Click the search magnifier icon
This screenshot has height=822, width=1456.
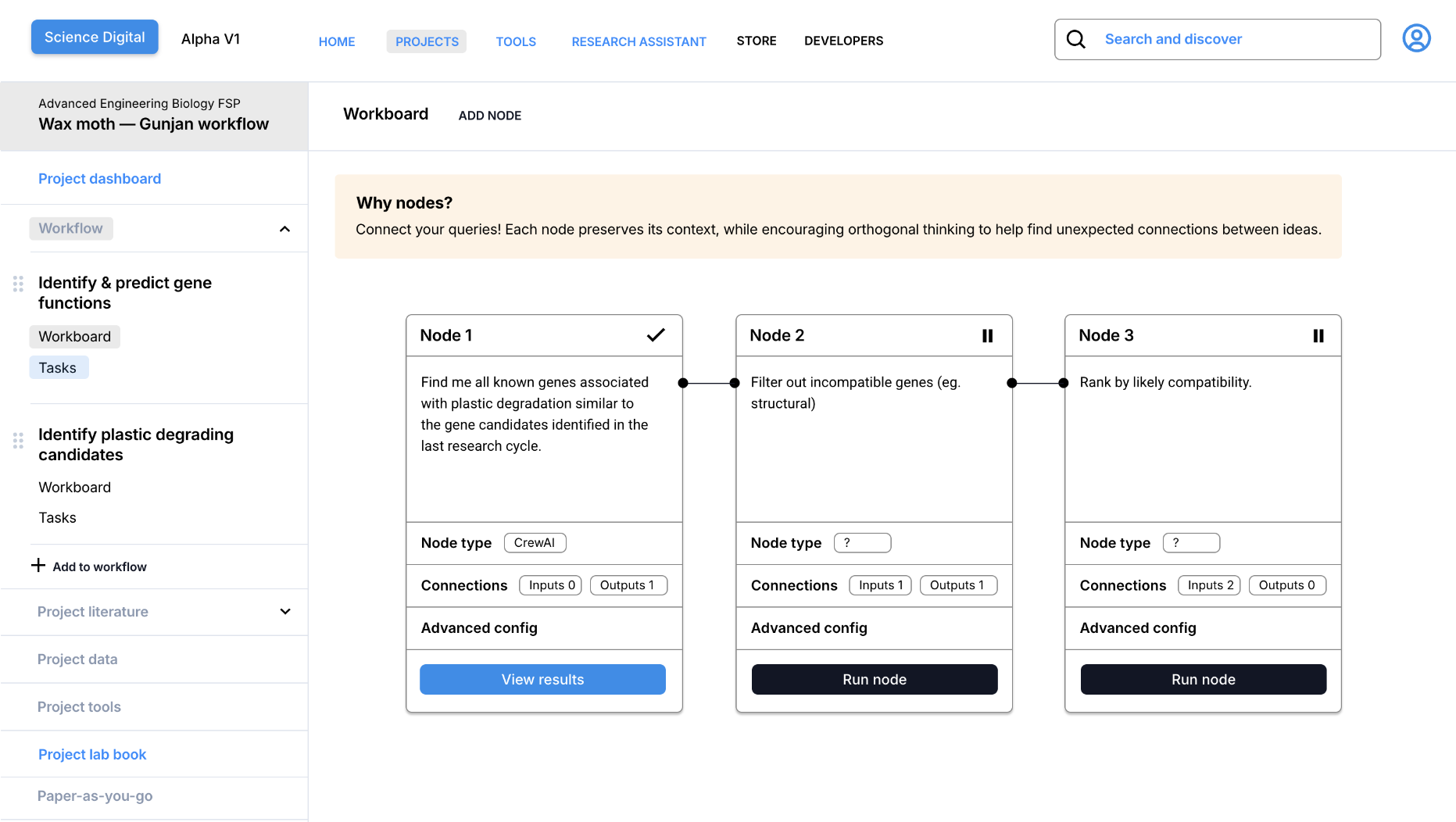click(x=1076, y=38)
